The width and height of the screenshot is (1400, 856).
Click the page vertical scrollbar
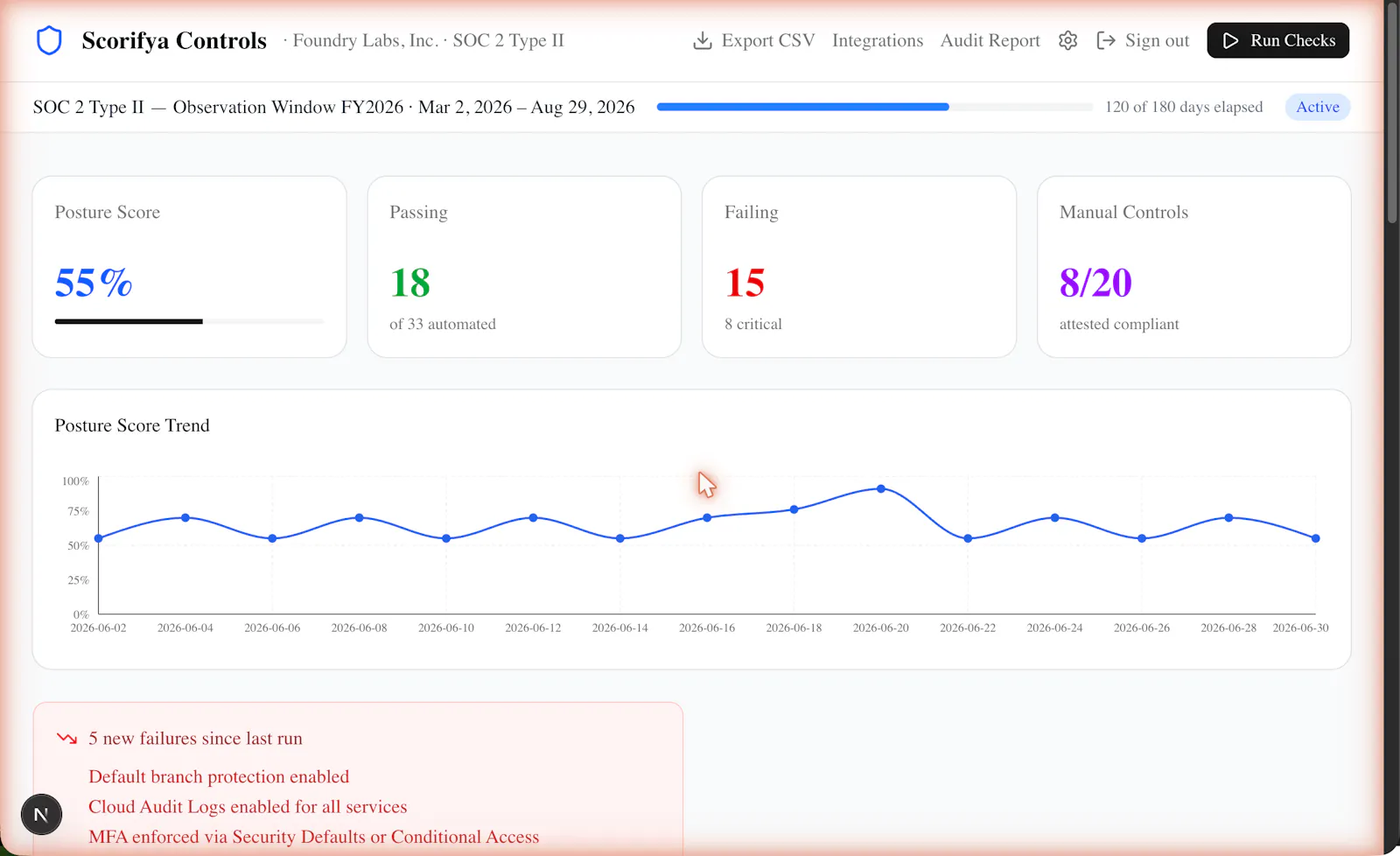1392,114
